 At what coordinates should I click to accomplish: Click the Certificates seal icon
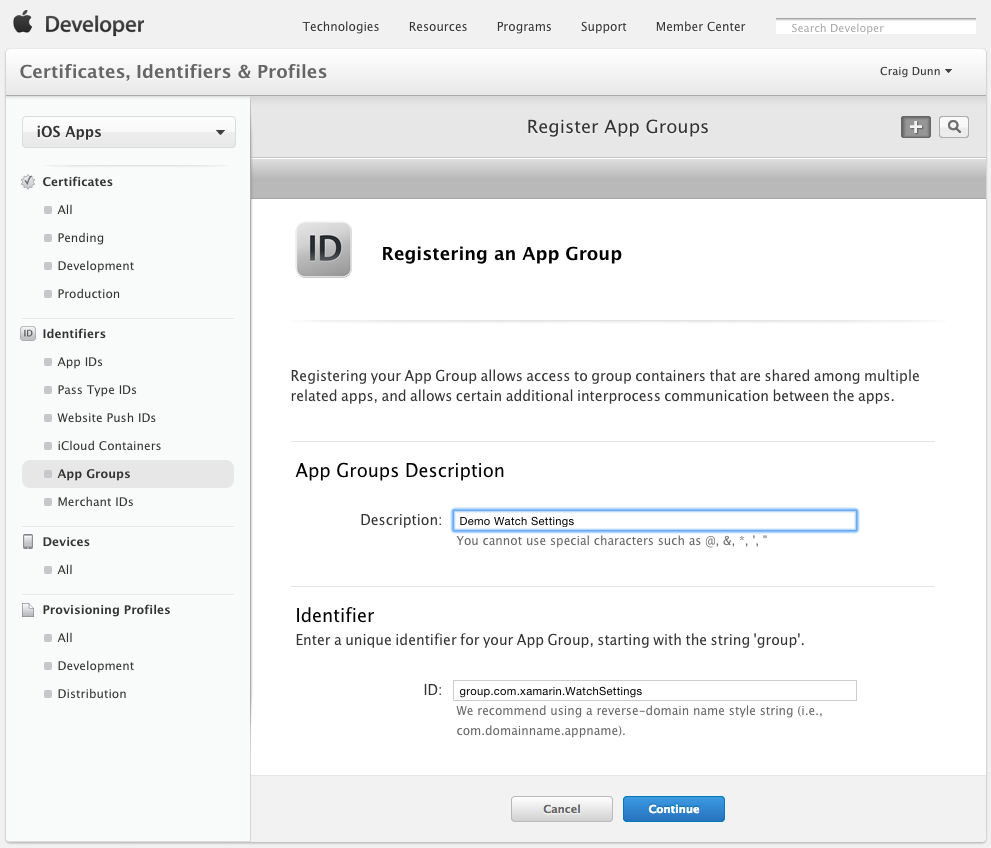[x=28, y=182]
